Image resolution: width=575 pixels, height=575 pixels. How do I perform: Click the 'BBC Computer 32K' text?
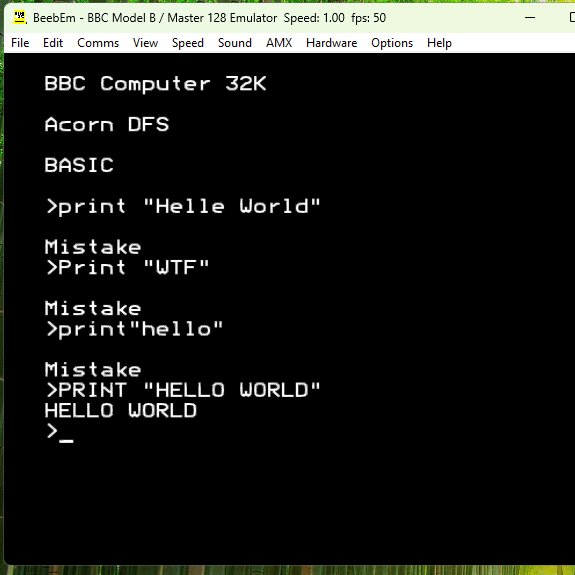point(155,84)
